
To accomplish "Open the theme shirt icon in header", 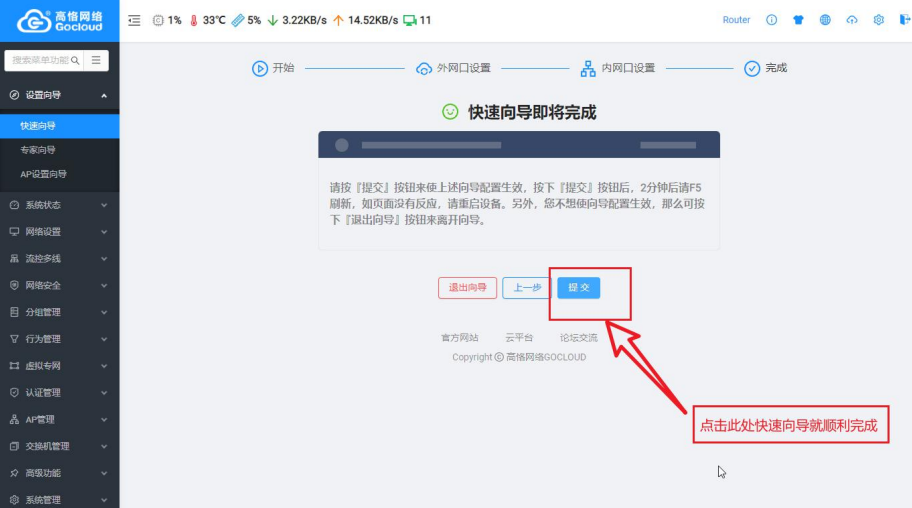I will point(798,20).
